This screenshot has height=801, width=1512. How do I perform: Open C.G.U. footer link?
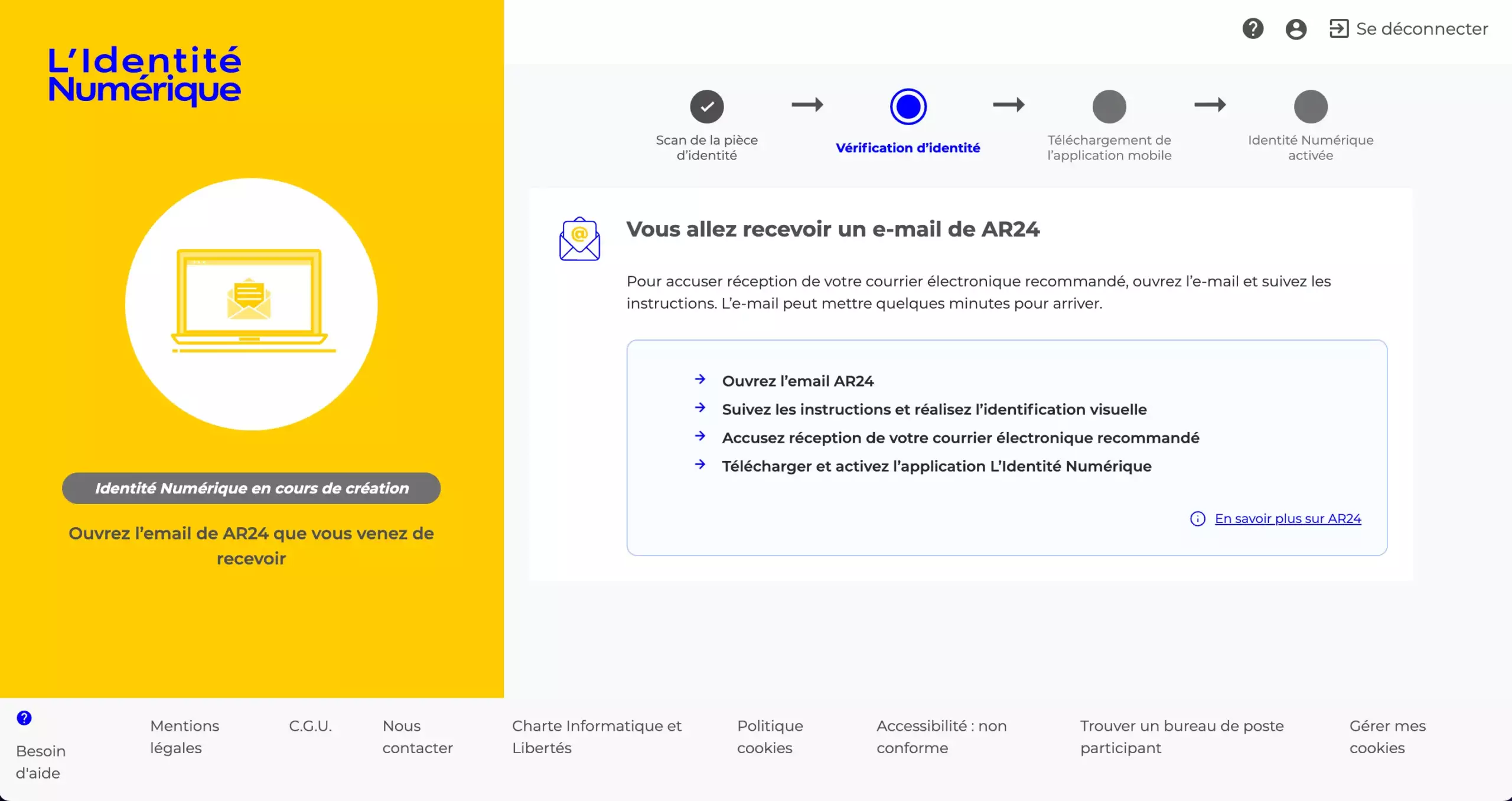click(310, 725)
